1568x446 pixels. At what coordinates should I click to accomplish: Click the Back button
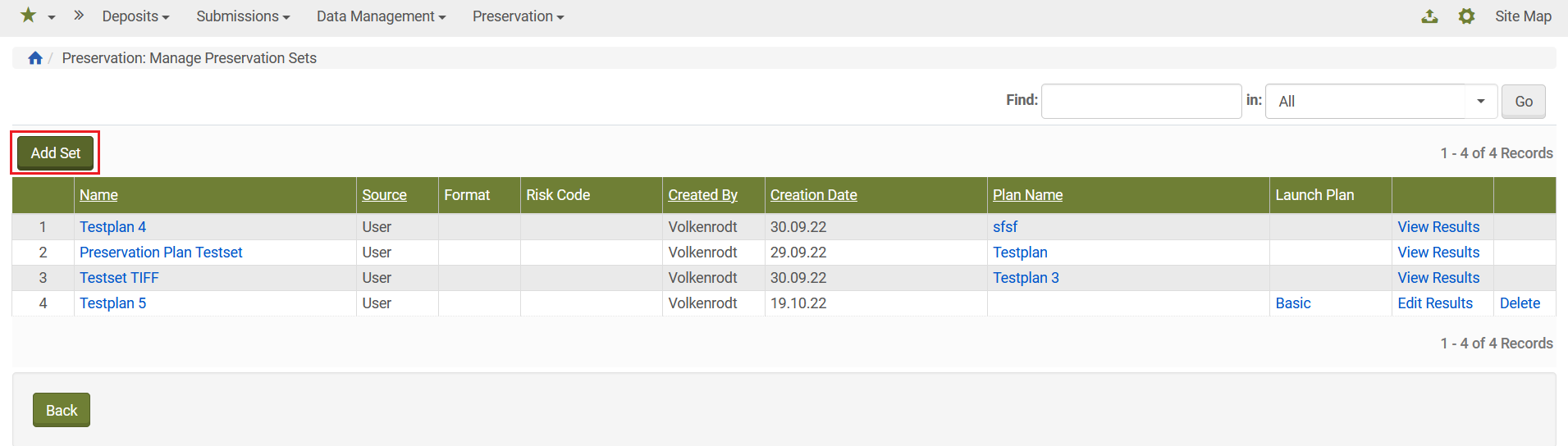pyautogui.click(x=62, y=410)
